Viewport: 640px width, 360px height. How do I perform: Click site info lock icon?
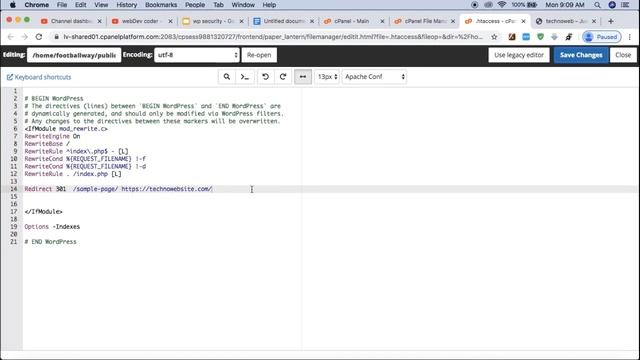[x=56, y=37]
